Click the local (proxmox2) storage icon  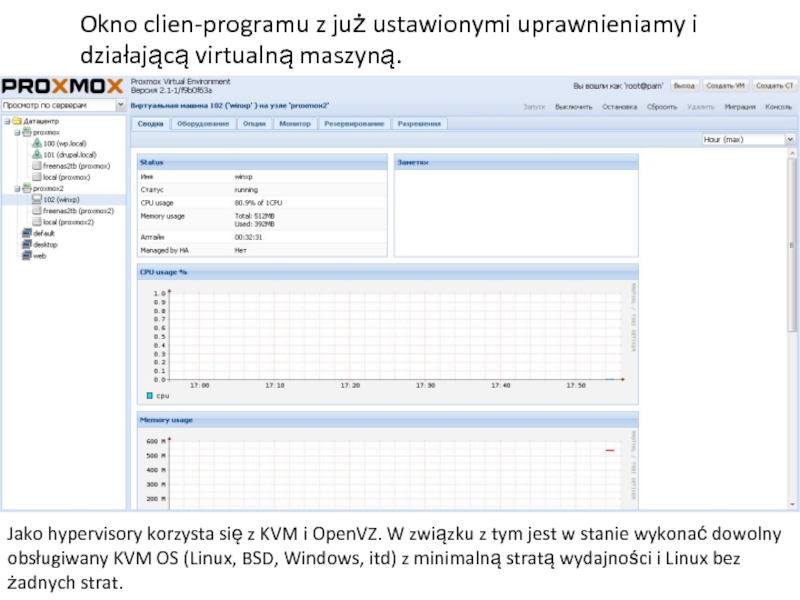37,222
